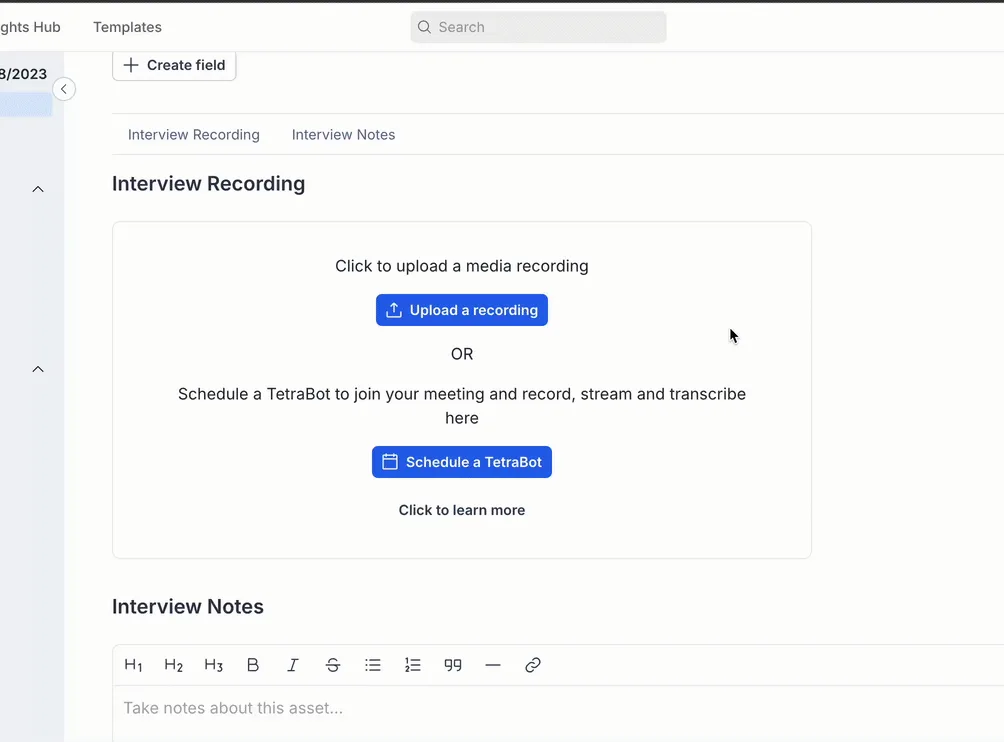
Task: Click the Interview Recording heading
Action: [209, 184]
